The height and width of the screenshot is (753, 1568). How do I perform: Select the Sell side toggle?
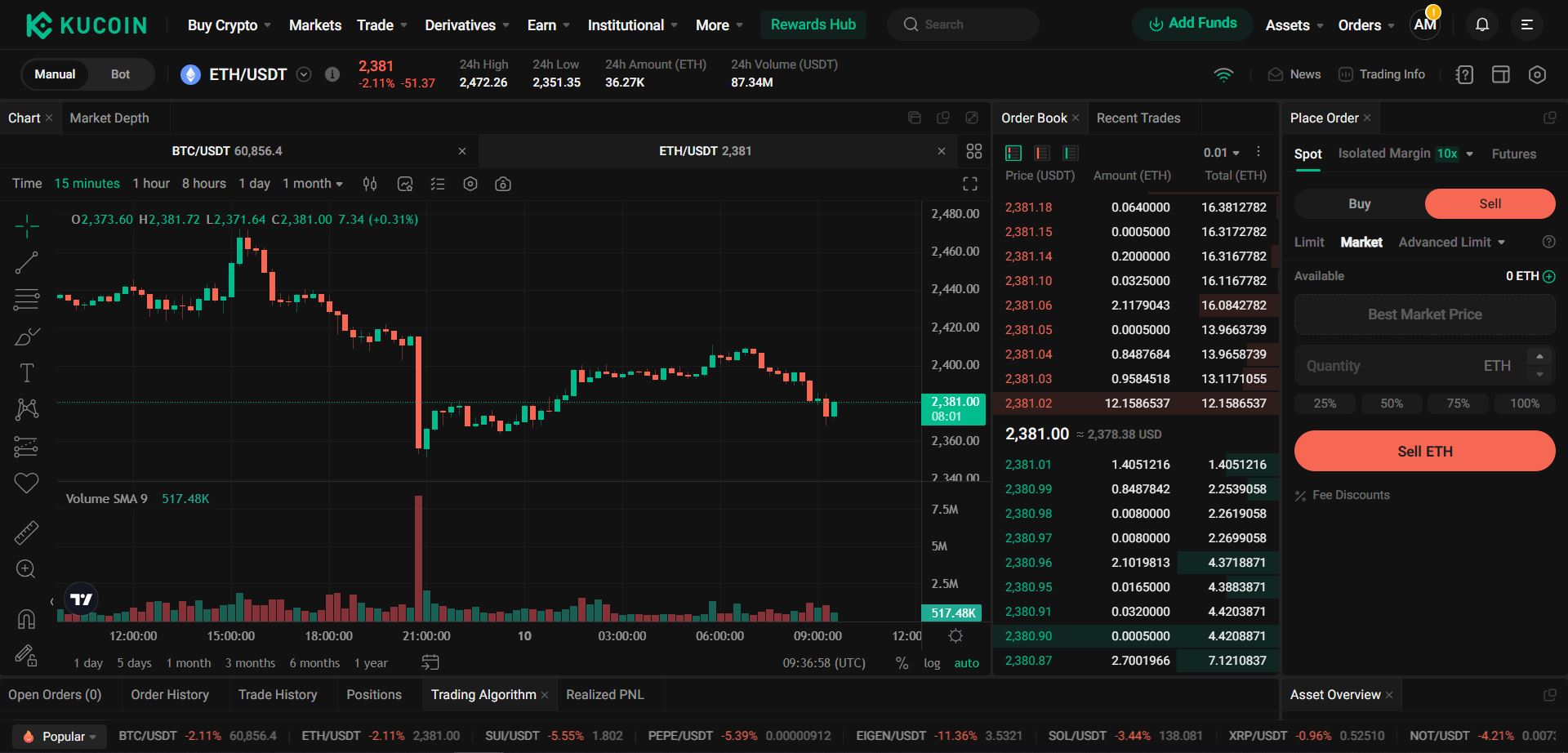point(1490,204)
